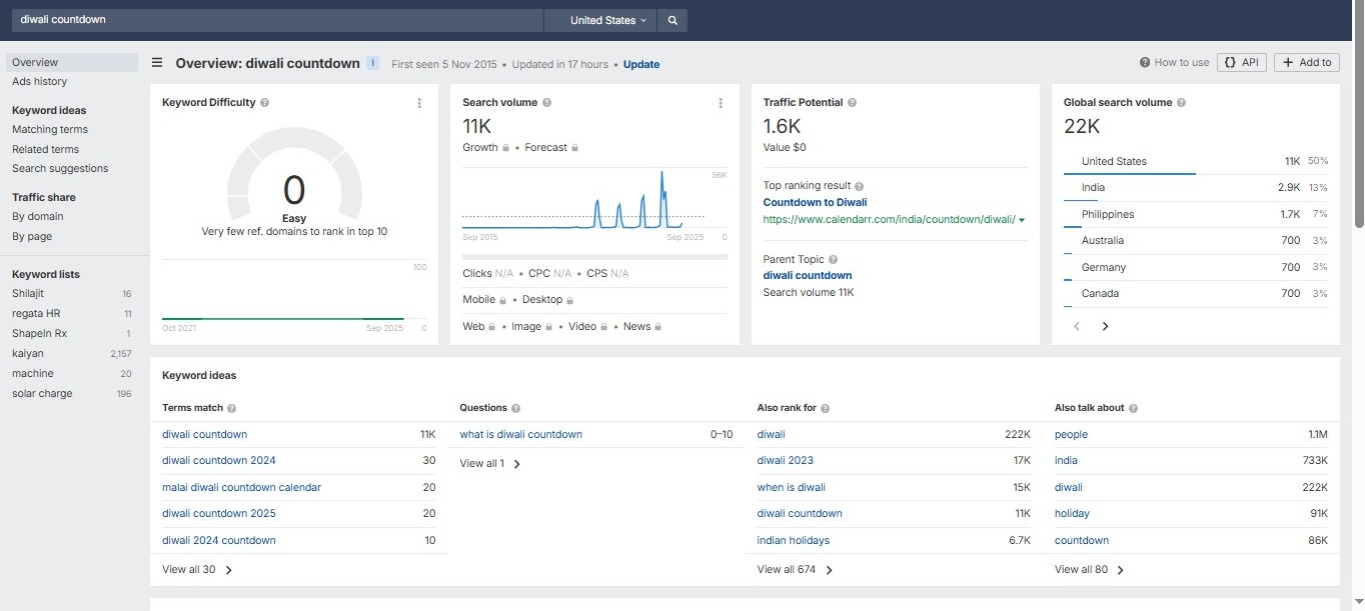Image resolution: width=1365 pixels, height=611 pixels.
Task: Open Matching terms in sidebar
Action: 50,129
